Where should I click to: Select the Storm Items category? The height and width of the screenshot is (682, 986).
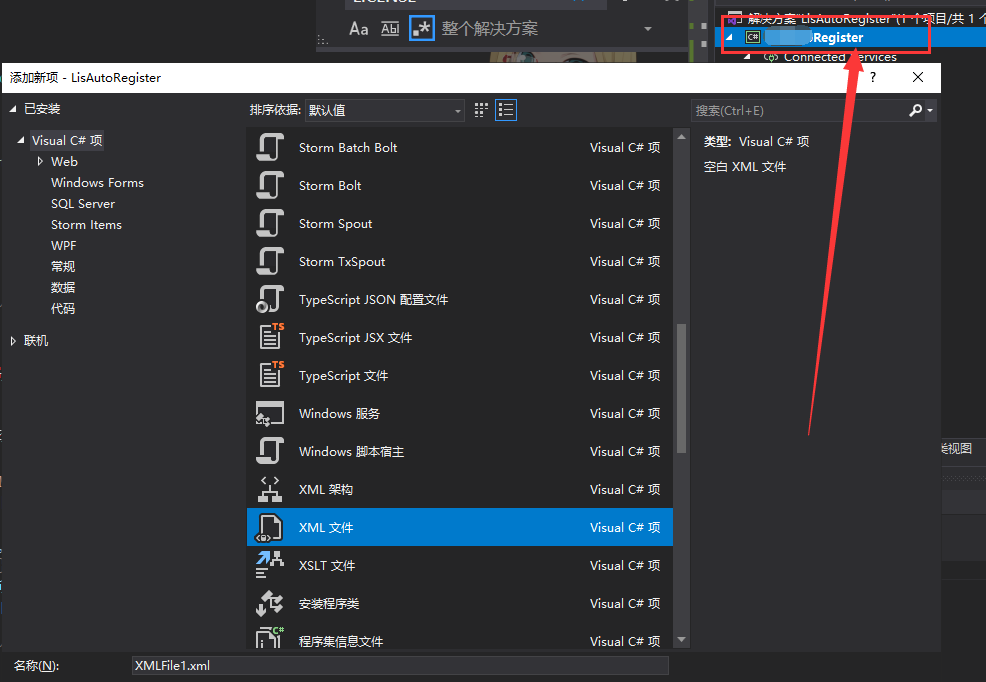point(86,224)
